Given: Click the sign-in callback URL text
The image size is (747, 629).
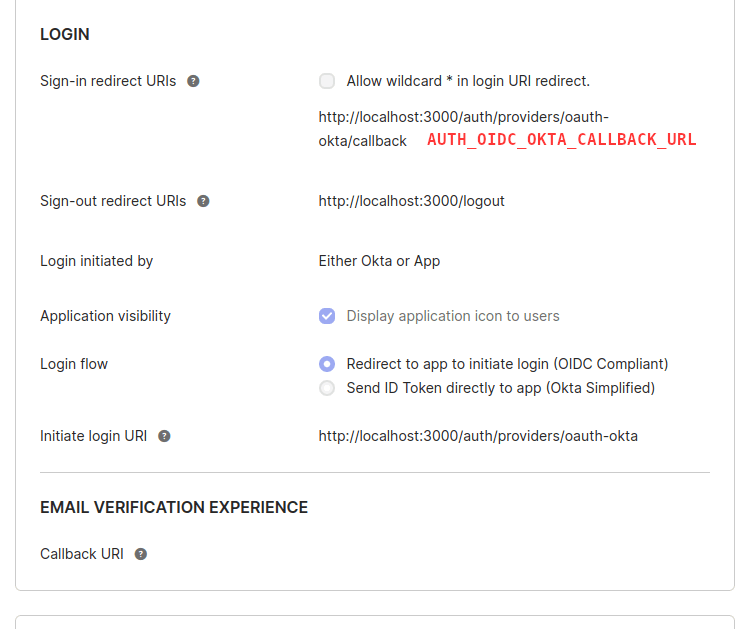Looking at the screenshot, I should pos(464,129).
